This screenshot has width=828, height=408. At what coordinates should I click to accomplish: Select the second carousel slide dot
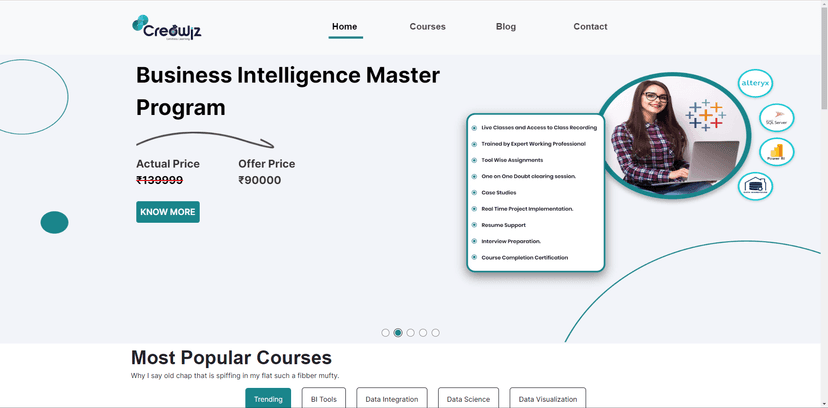[398, 333]
